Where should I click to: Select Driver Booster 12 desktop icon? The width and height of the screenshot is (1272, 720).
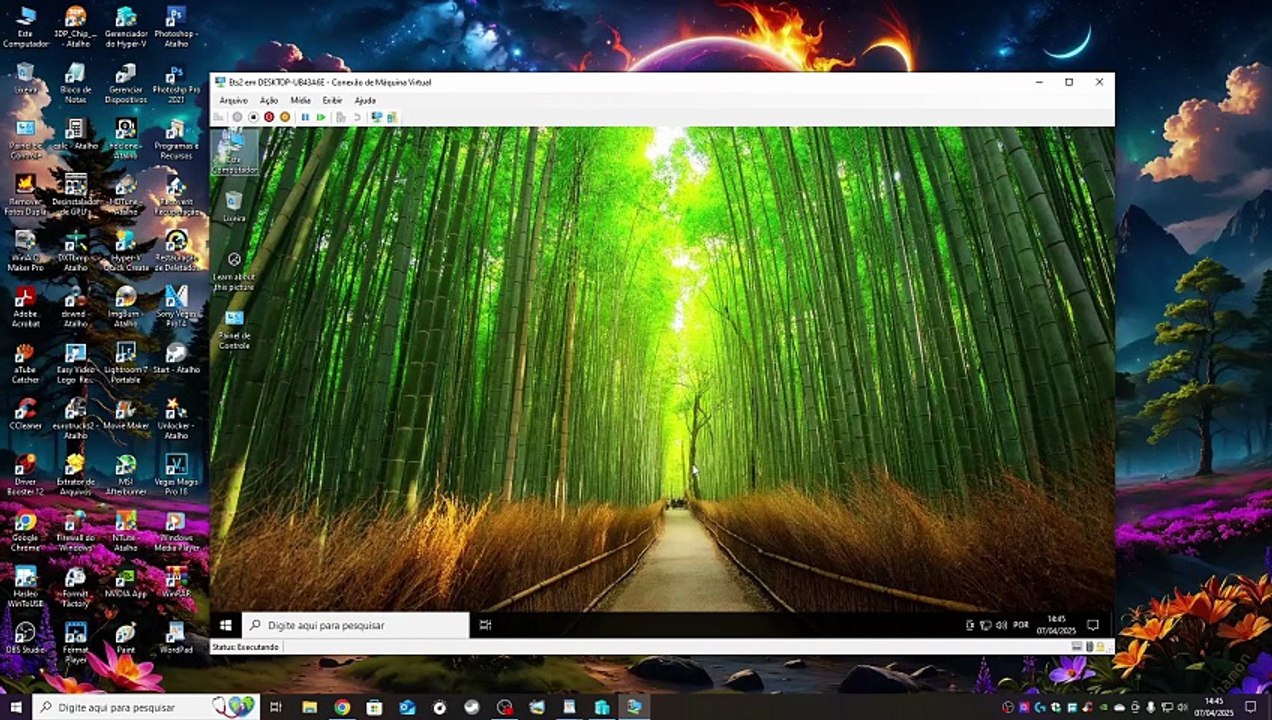25,476
